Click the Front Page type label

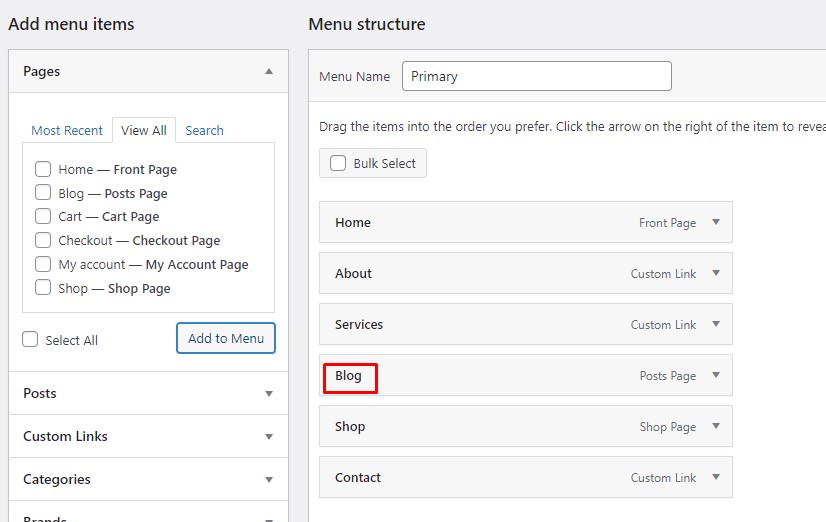pos(667,223)
